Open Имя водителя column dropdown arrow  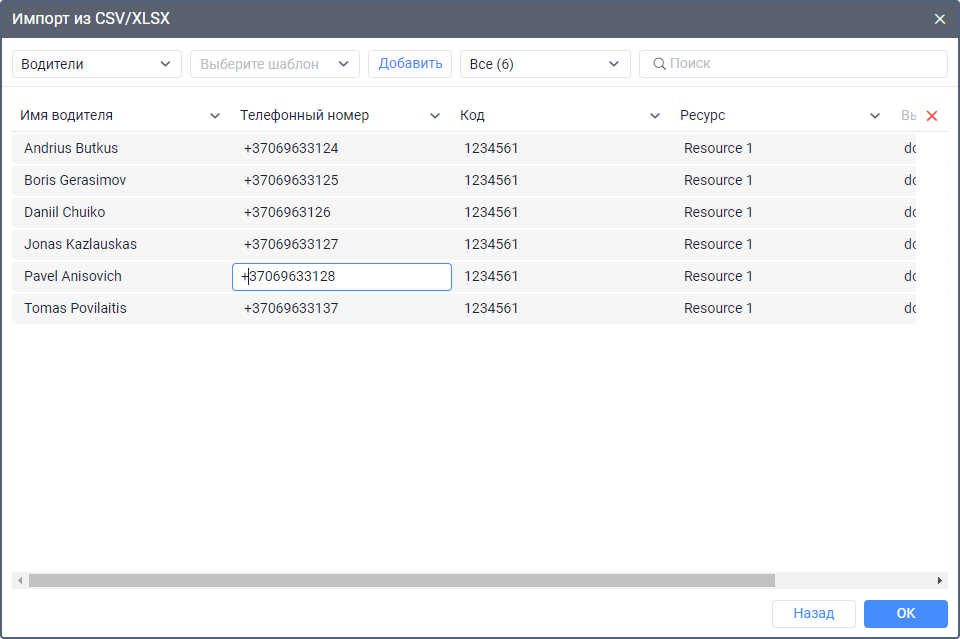[215, 116]
